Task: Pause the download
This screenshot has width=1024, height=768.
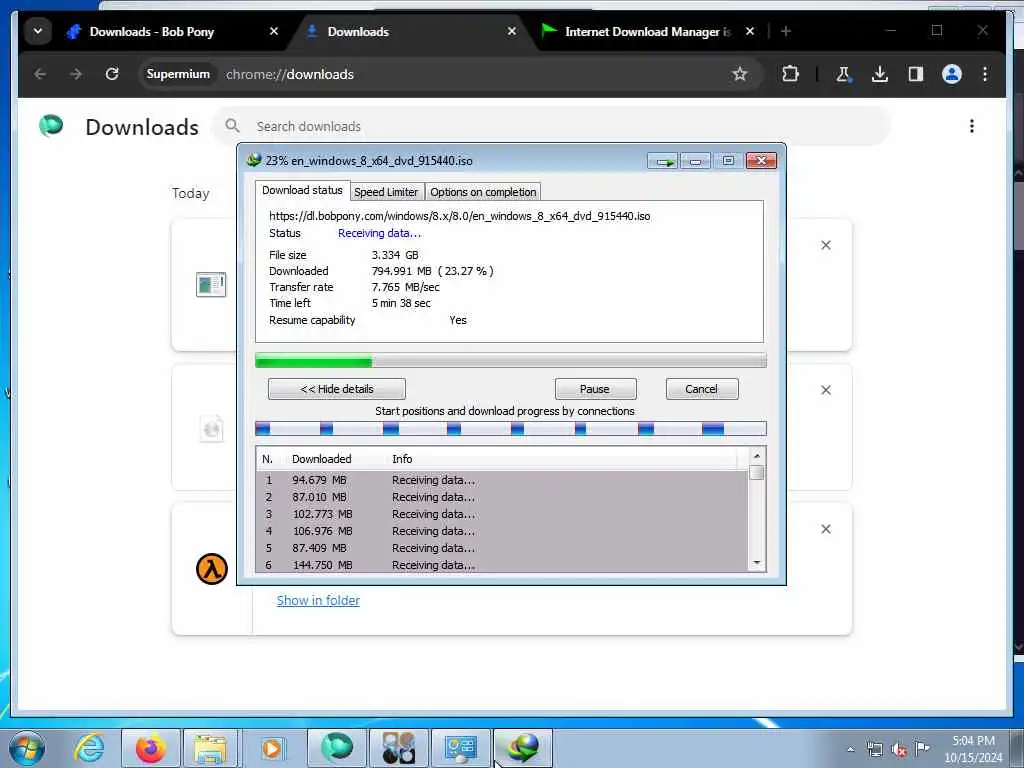Action: tap(595, 389)
